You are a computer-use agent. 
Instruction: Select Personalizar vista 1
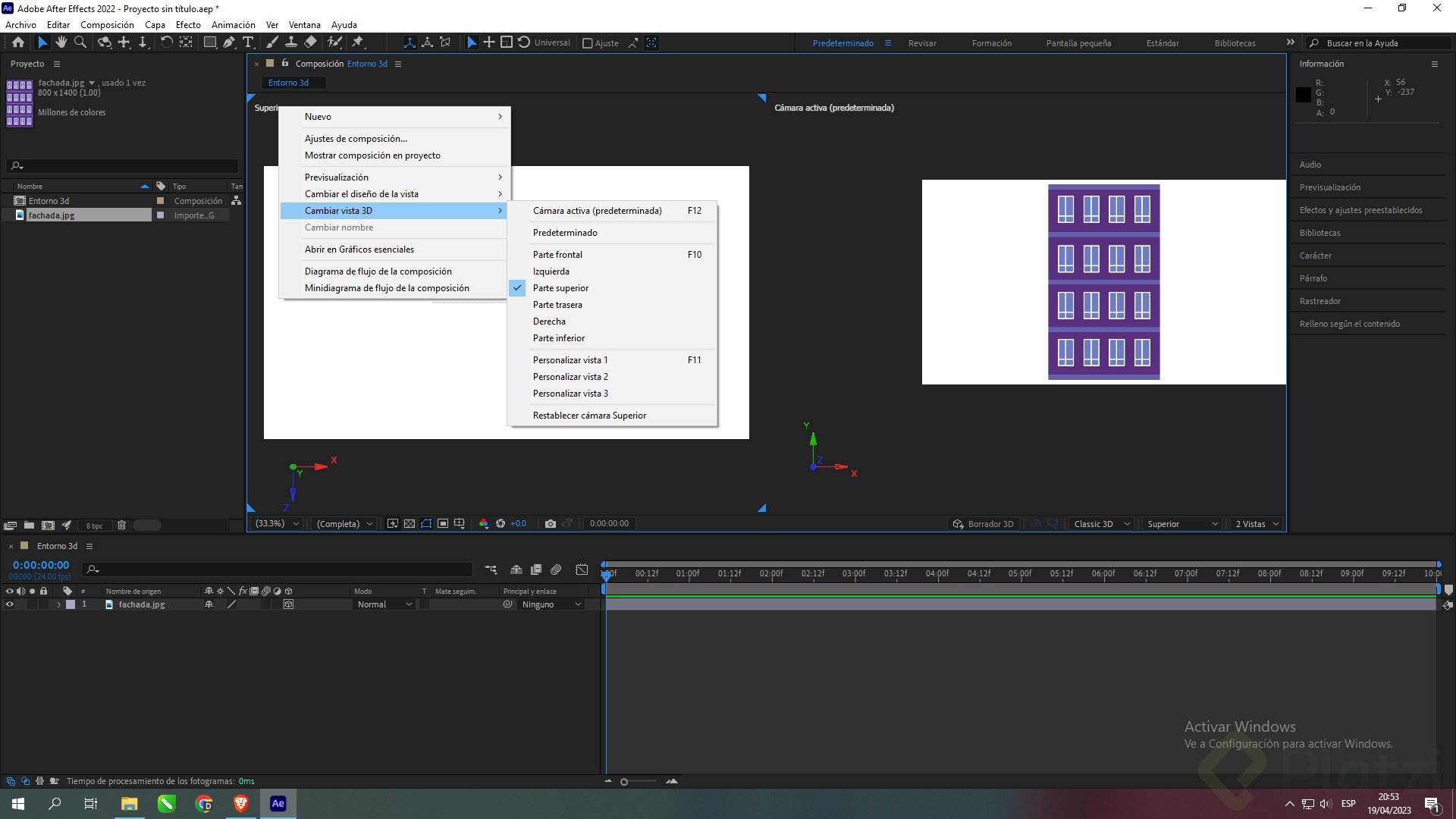click(x=611, y=360)
